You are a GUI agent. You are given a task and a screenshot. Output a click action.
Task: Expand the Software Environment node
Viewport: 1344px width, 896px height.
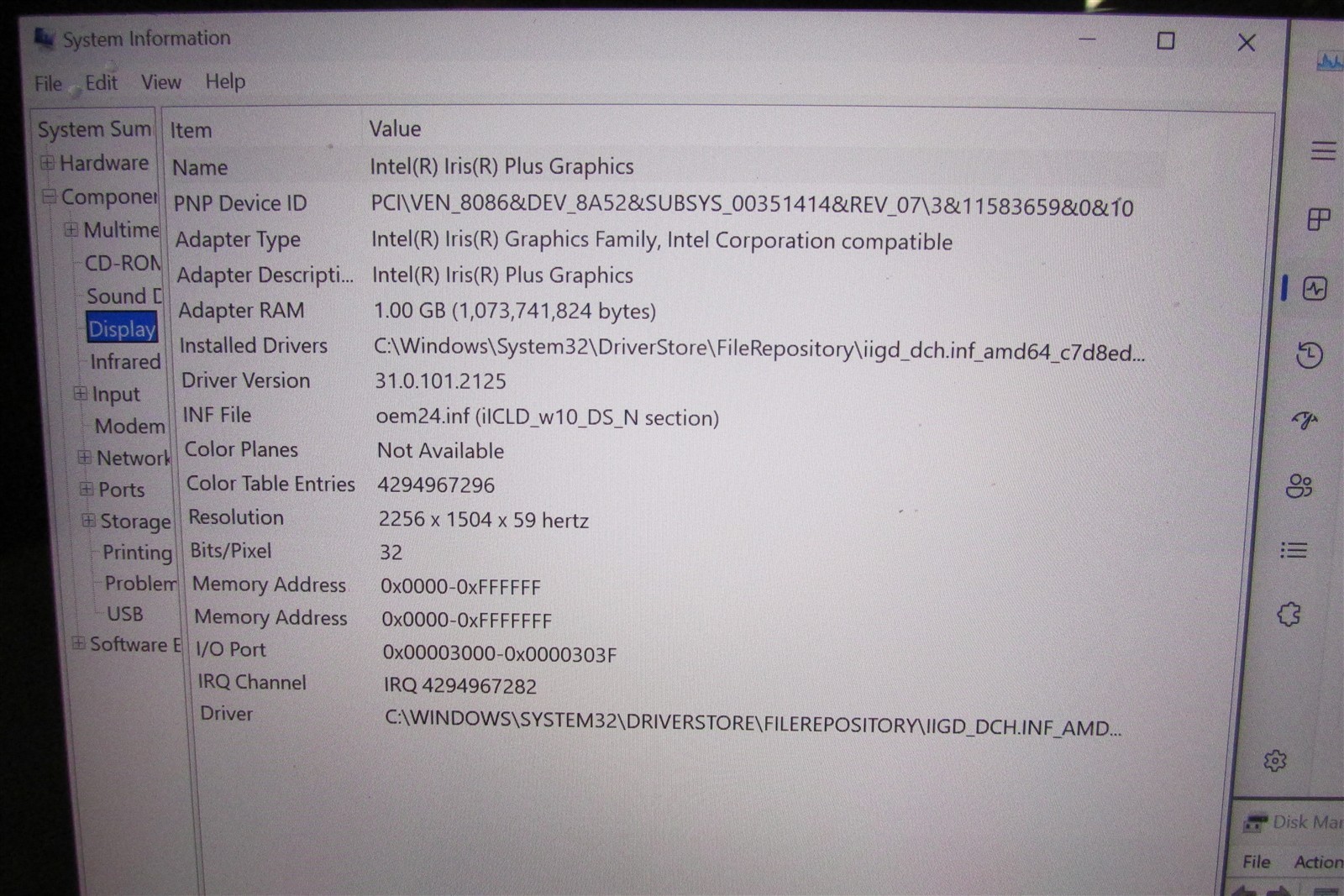pyautogui.click(x=78, y=643)
